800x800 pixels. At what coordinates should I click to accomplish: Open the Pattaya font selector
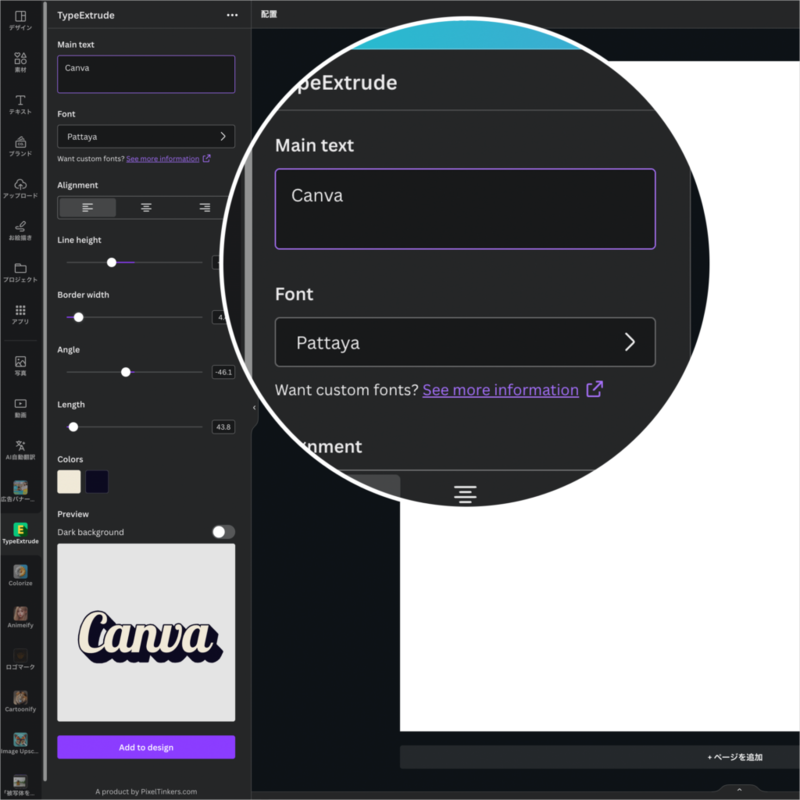146,137
